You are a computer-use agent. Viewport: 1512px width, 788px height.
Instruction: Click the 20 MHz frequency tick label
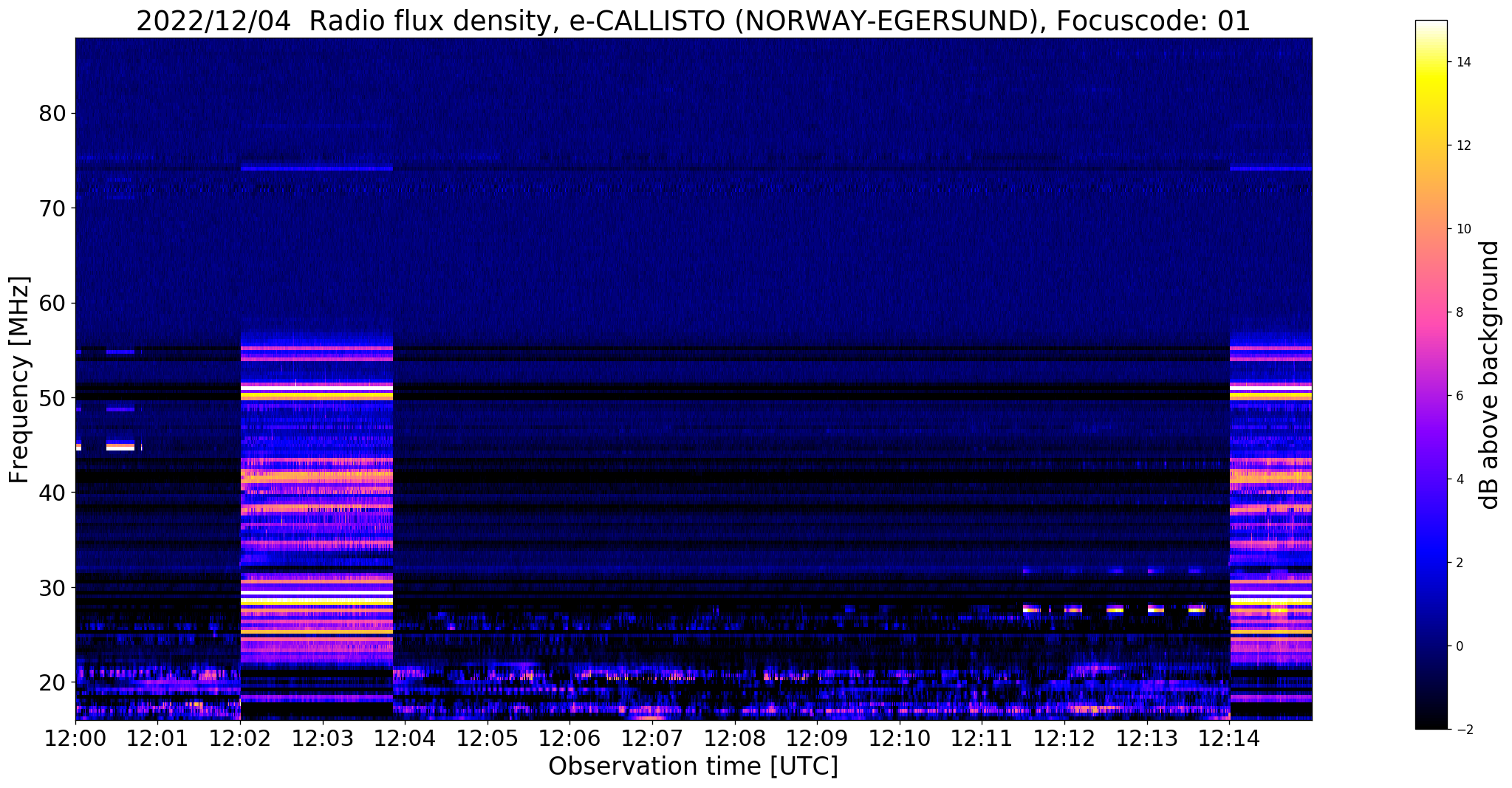click(52, 682)
